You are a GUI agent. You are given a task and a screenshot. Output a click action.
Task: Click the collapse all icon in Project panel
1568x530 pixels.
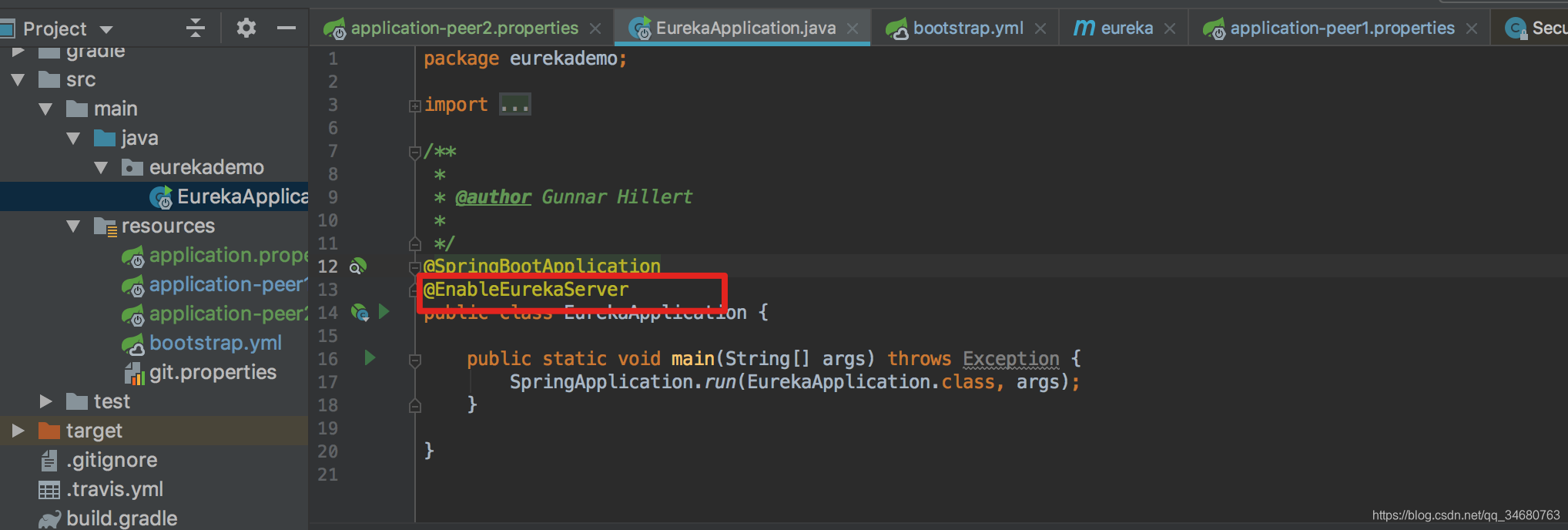click(x=196, y=29)
